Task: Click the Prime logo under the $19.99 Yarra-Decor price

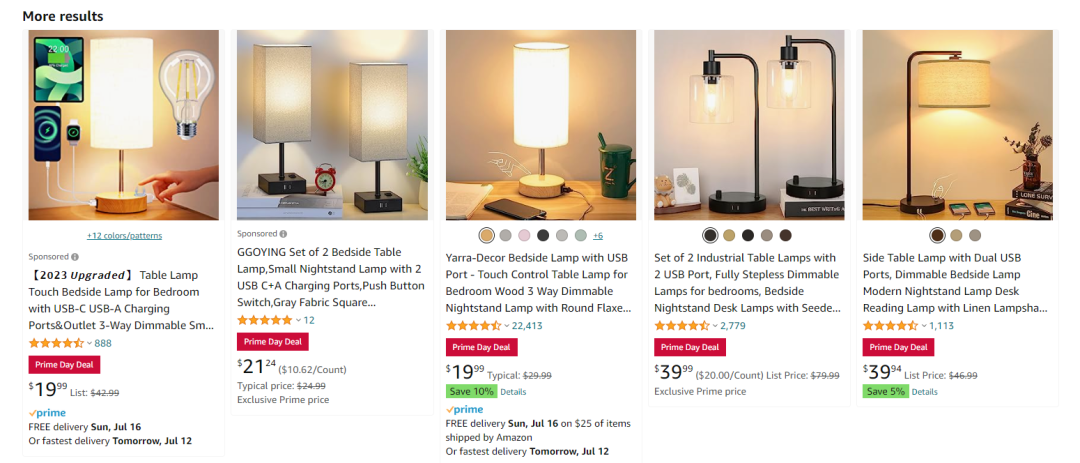Action: 464,410
